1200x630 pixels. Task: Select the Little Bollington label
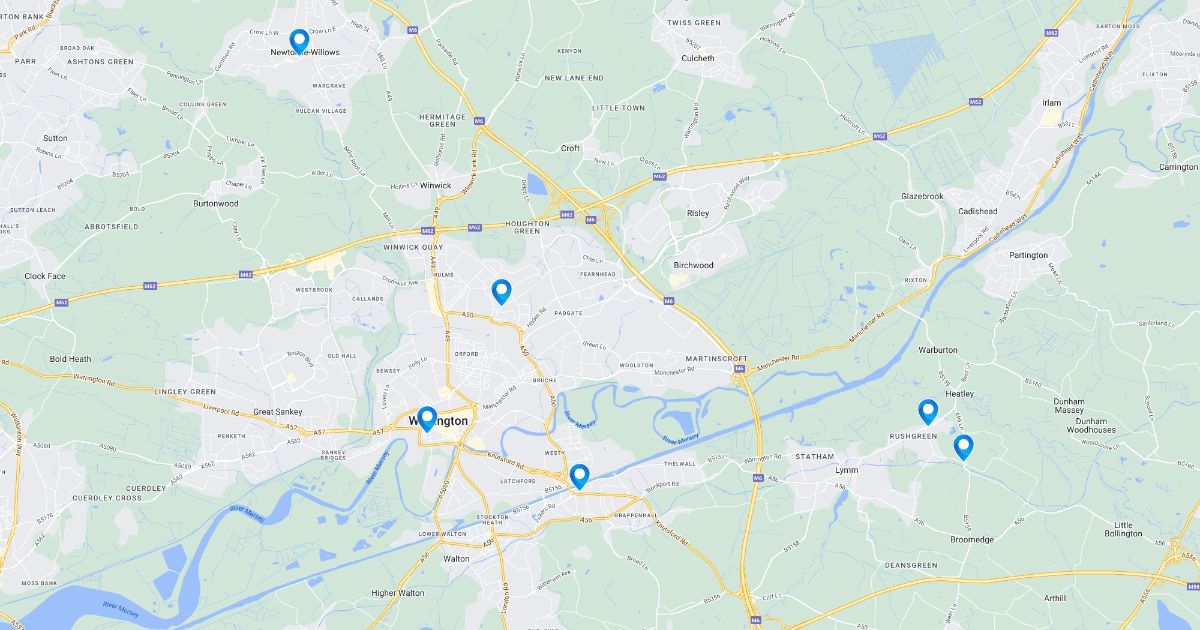point(1129,528)
